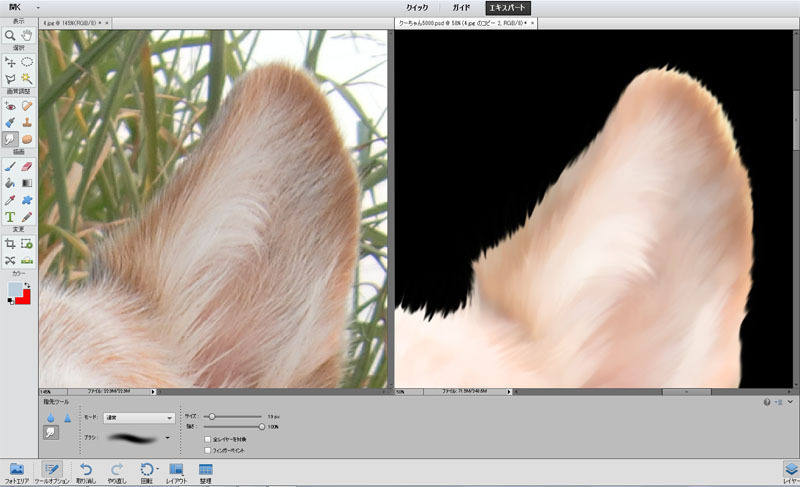The width and height of the screenshot is (800, 487).
Task: Select the Spot Healing bandage tool
Action: [x=27, y=106]
